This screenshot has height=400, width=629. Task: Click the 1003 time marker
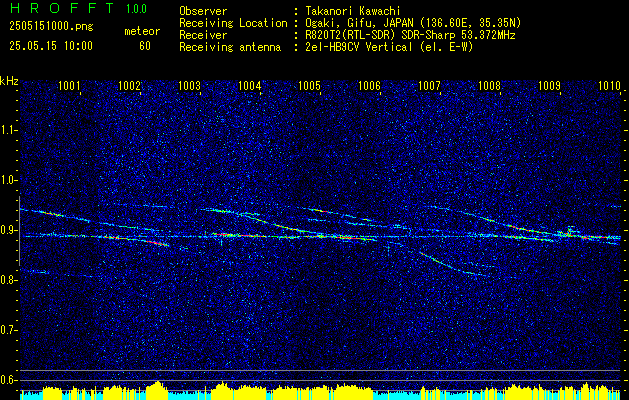click(x=189, y=85)
